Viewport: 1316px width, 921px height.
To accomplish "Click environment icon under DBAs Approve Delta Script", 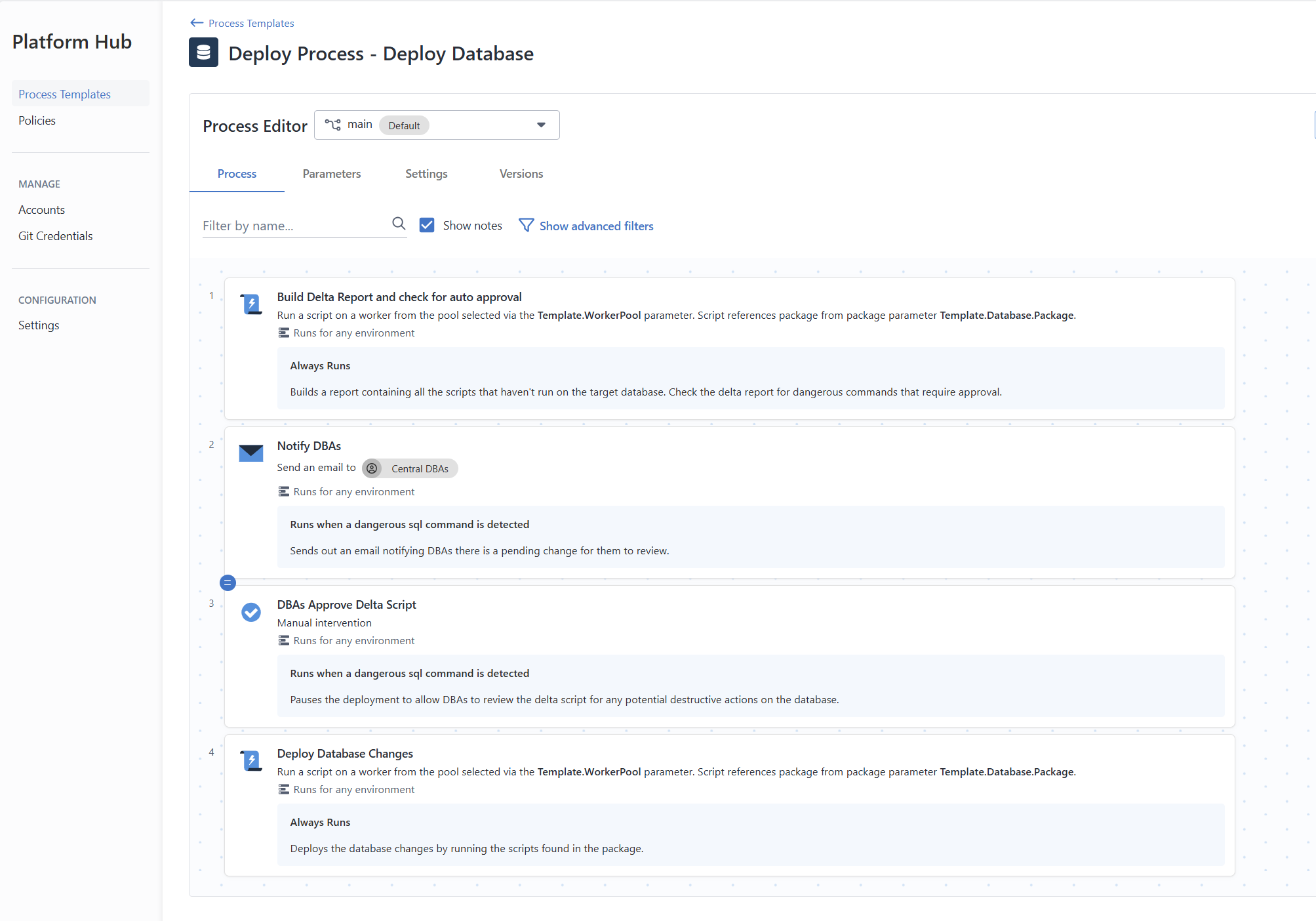I will [x=283, y=641].
